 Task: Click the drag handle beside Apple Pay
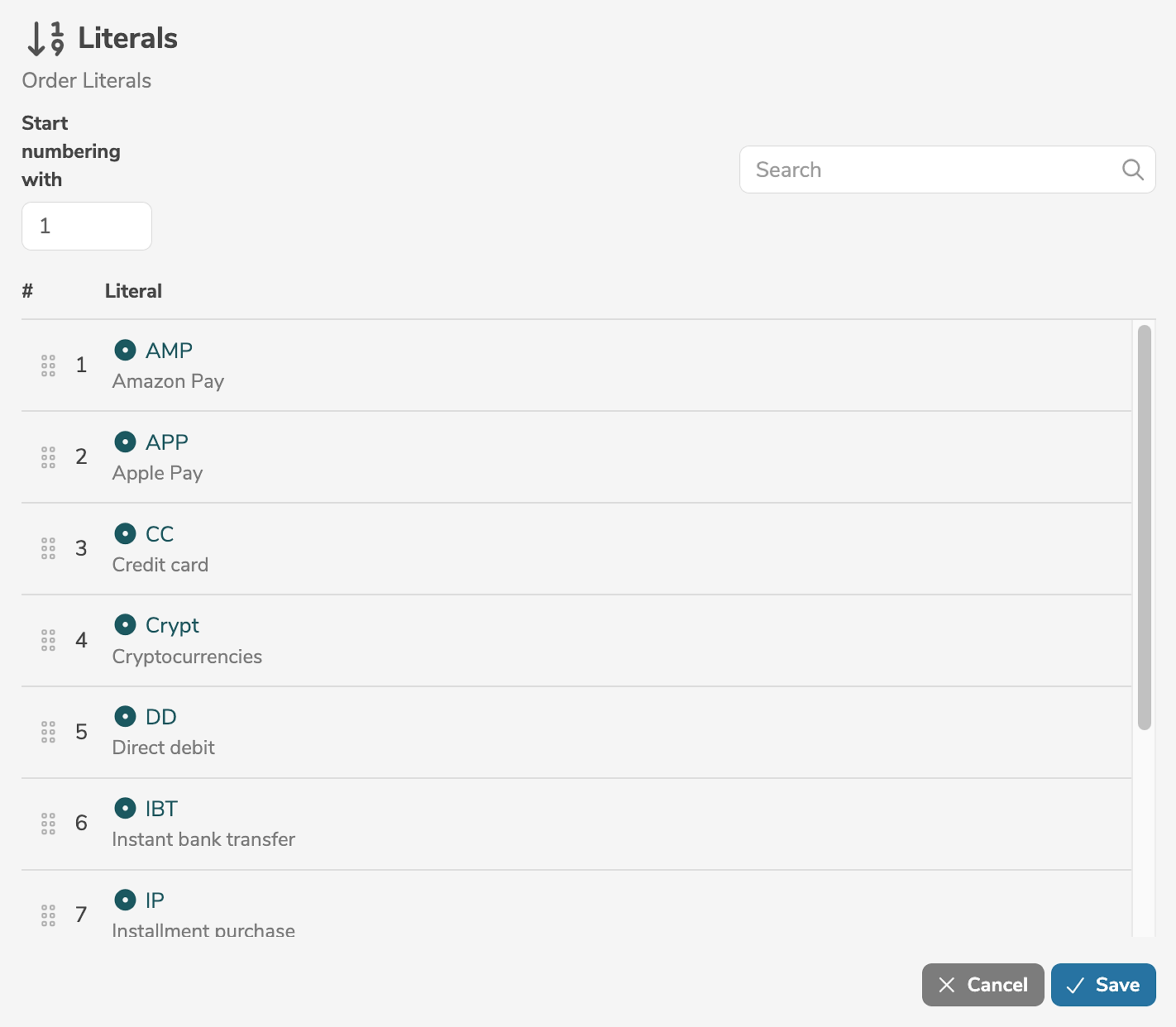(48, 457)
